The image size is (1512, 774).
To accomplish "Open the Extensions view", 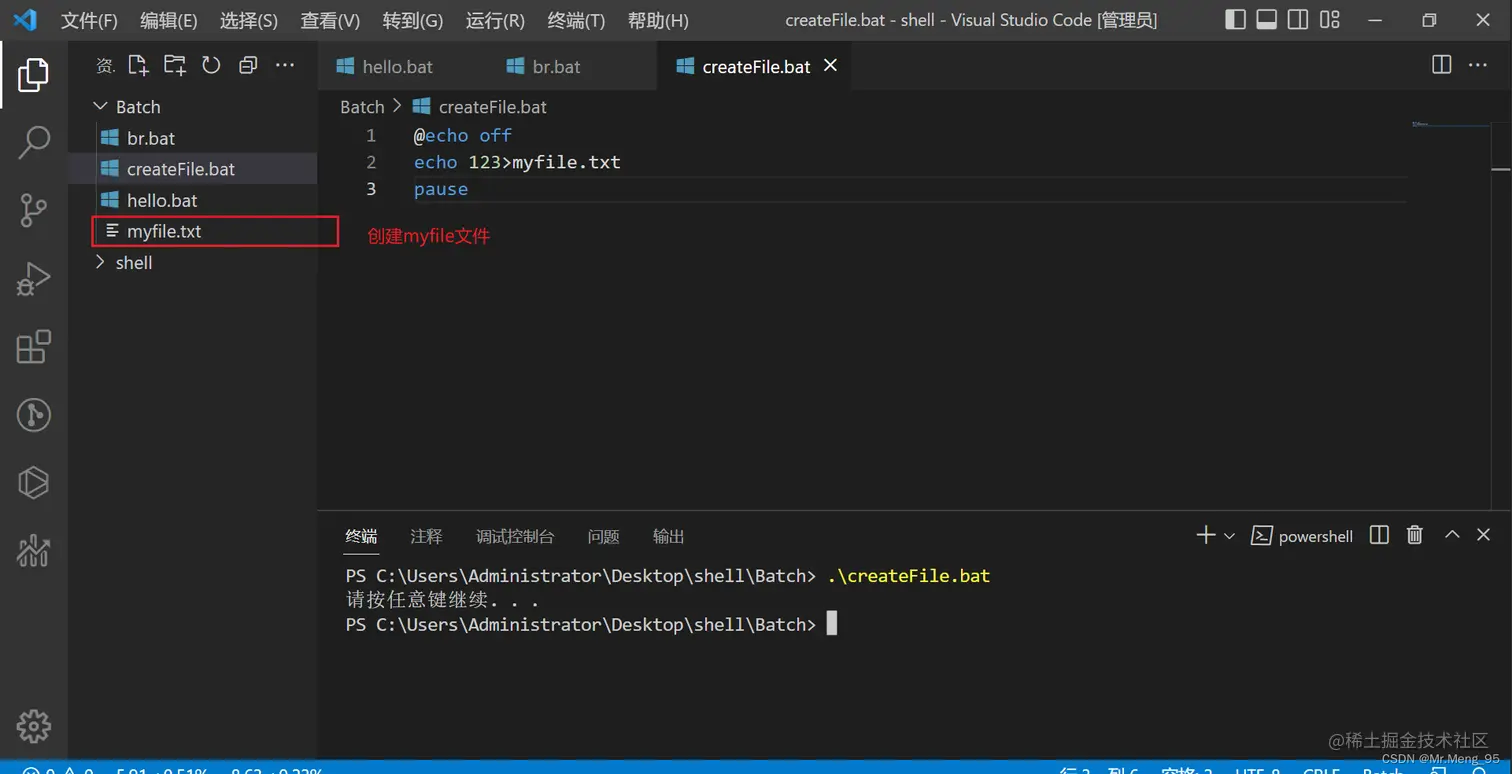I will (x=33, y=347).
